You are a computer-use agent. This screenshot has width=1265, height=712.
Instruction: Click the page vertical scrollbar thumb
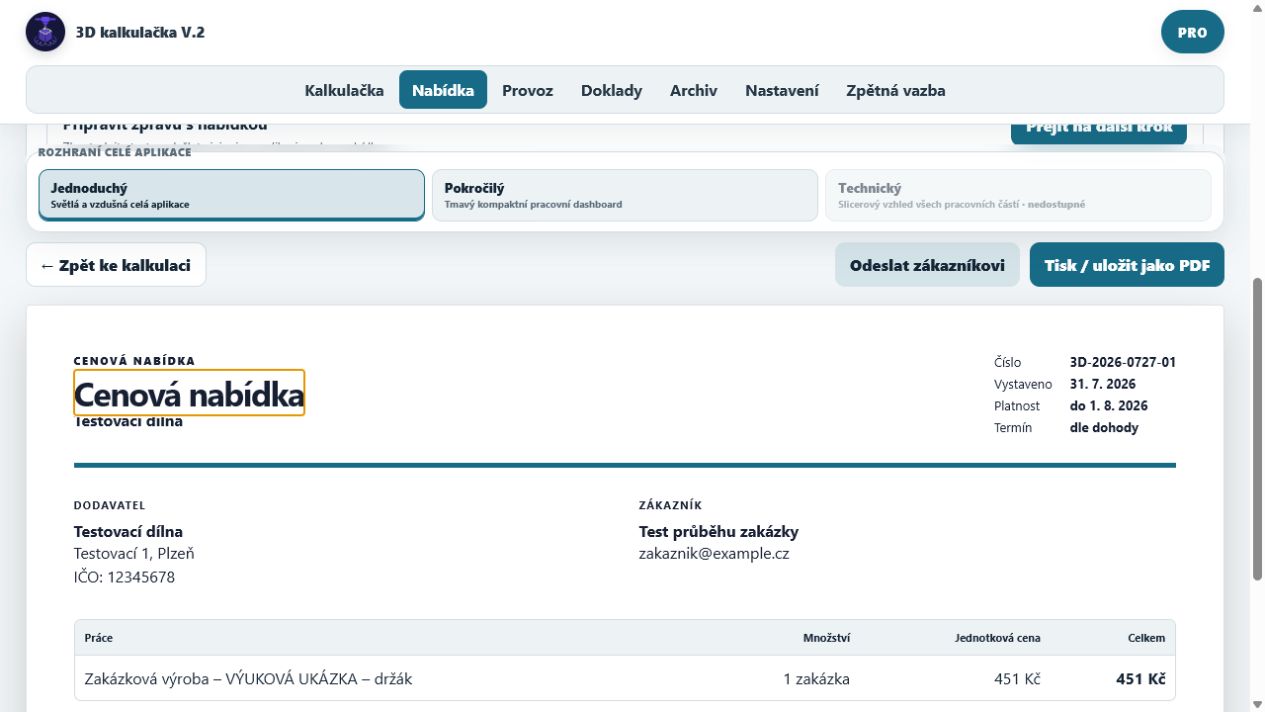pyautogui.click(x=1257, y=427)
